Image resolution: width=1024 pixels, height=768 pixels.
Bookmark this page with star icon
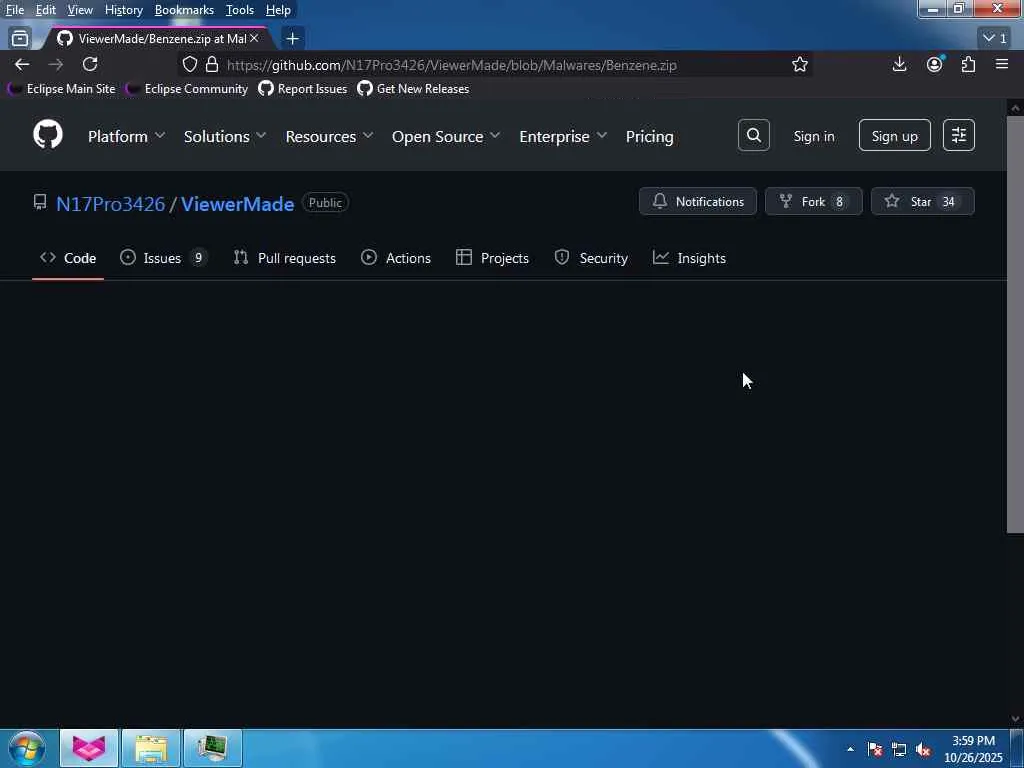point(799,65)
